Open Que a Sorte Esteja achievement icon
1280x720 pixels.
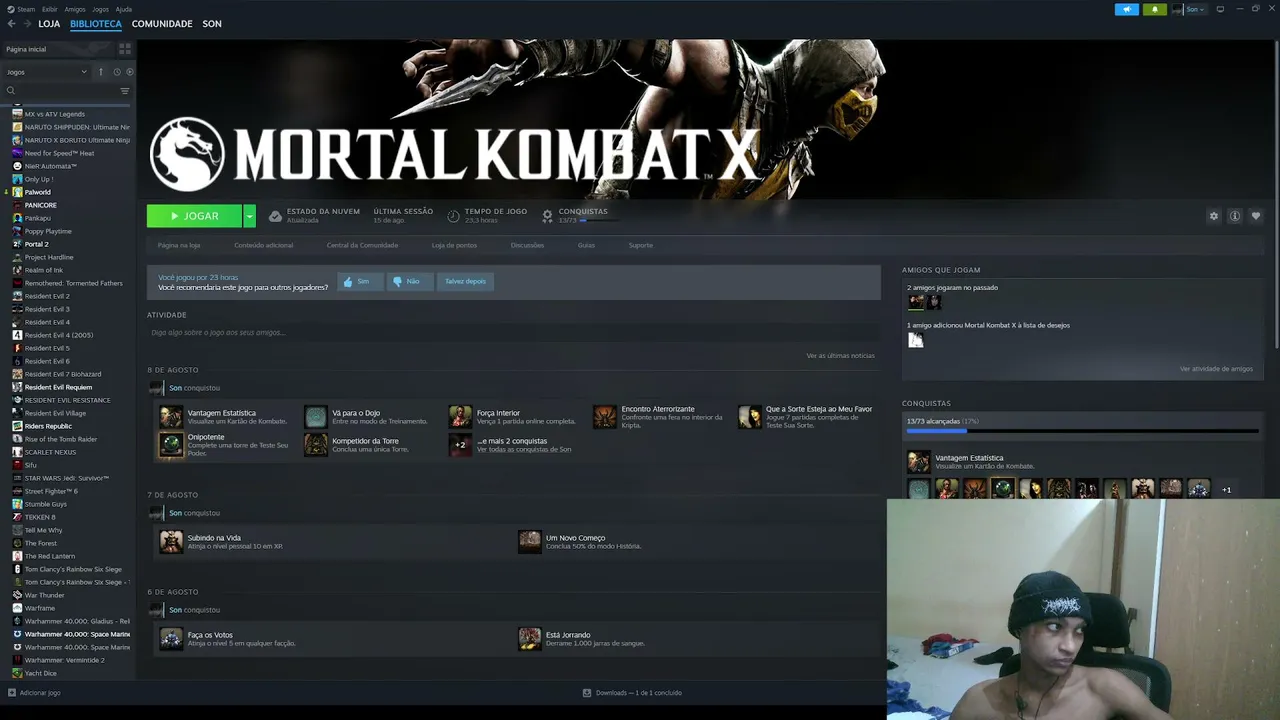click(x=749, y=417)
